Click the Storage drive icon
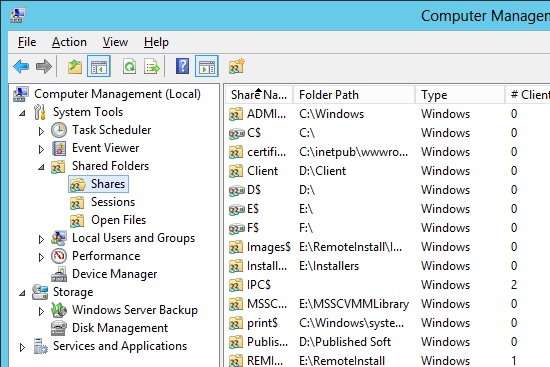The image size is (550, 367). tap(40, 292)
